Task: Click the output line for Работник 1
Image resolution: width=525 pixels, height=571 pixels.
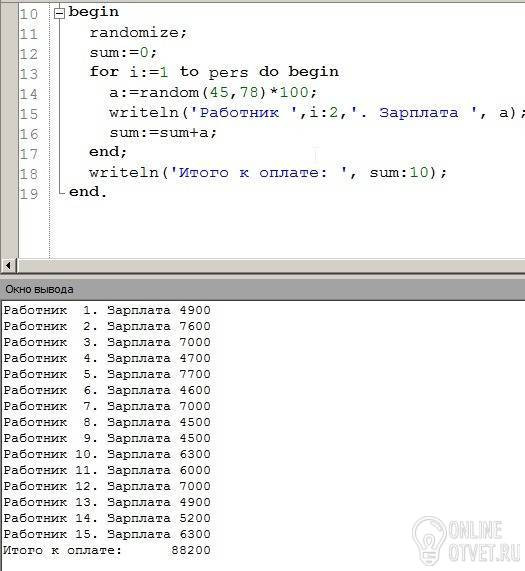Action: (x=107, y=310)
